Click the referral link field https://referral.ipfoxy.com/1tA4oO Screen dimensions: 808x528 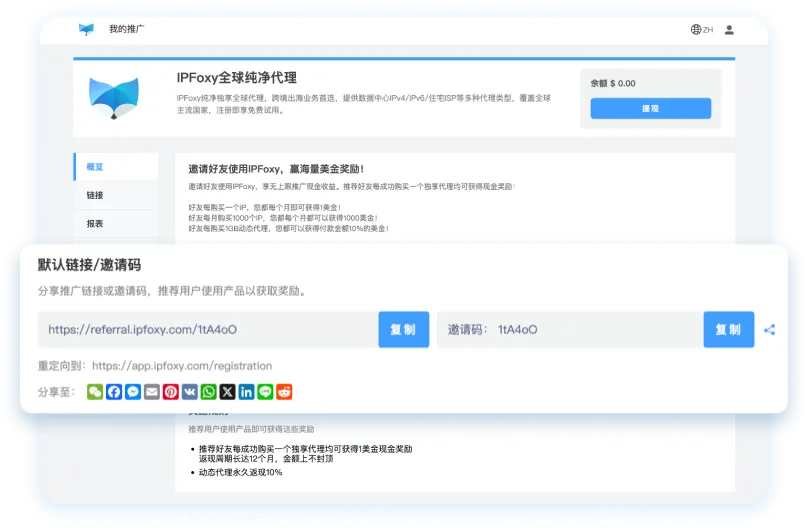coord(208,330)
